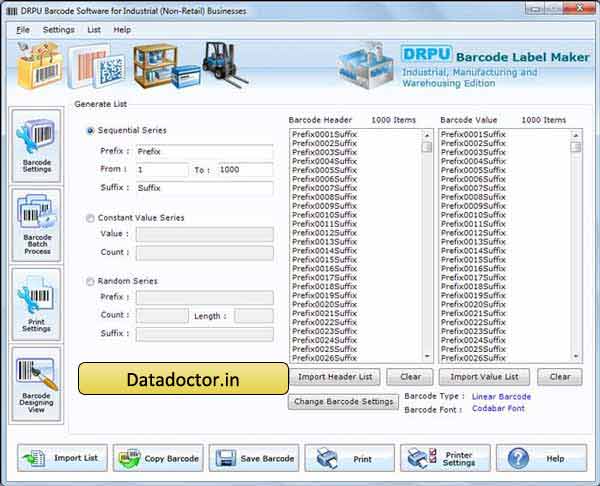Screen dimensions: 600x486
Task: Click Clear button for value list
Action: [559, 377]
